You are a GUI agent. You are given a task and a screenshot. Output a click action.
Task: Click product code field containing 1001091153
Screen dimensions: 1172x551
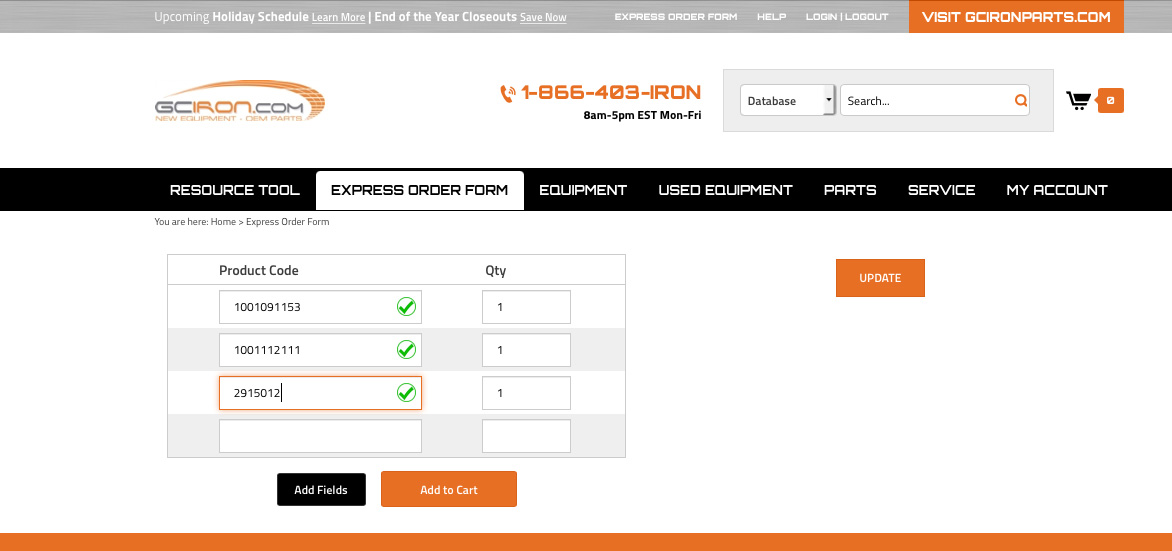[320, 307]
